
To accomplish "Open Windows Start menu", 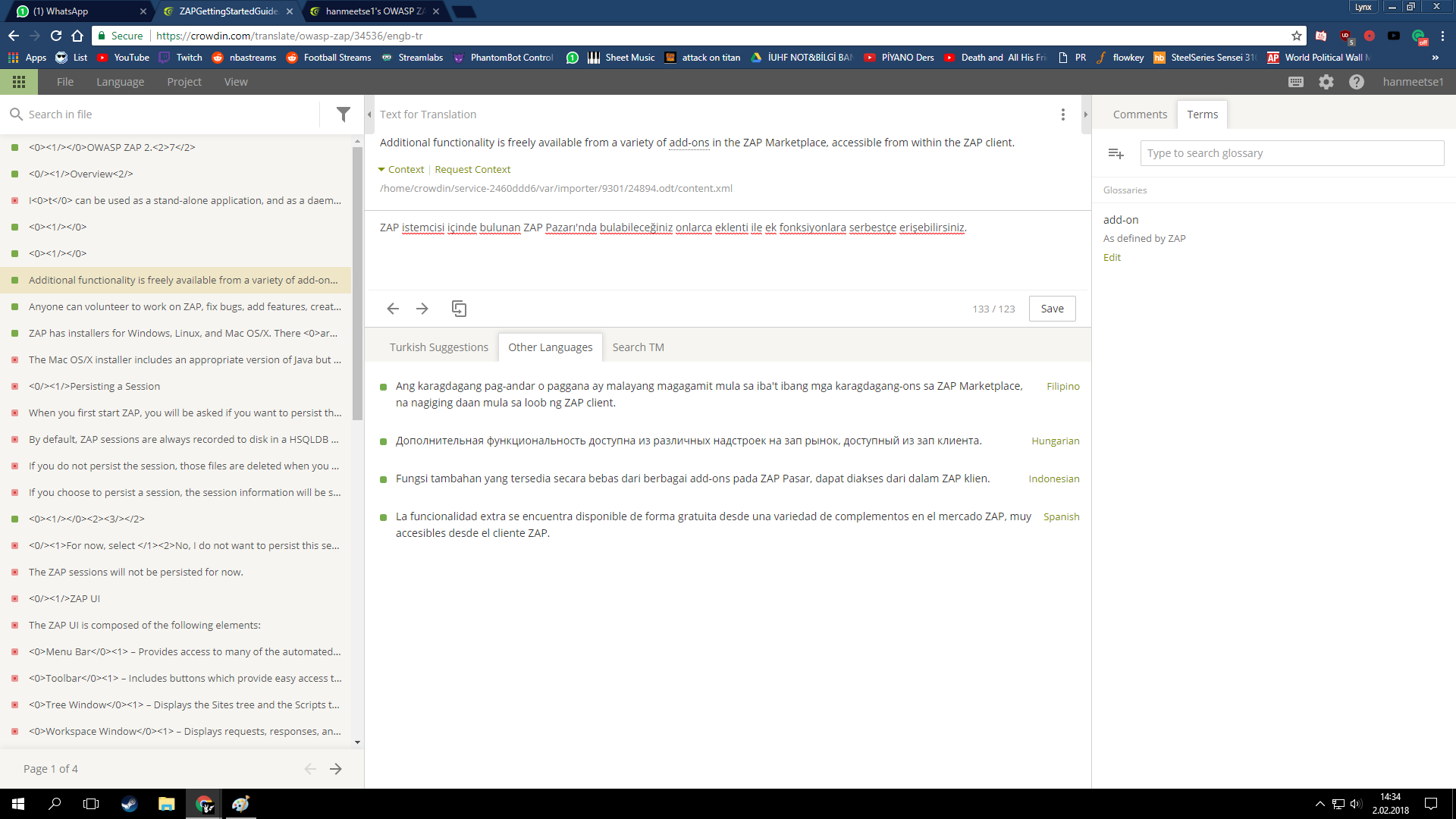I will (x=18, y=804).
